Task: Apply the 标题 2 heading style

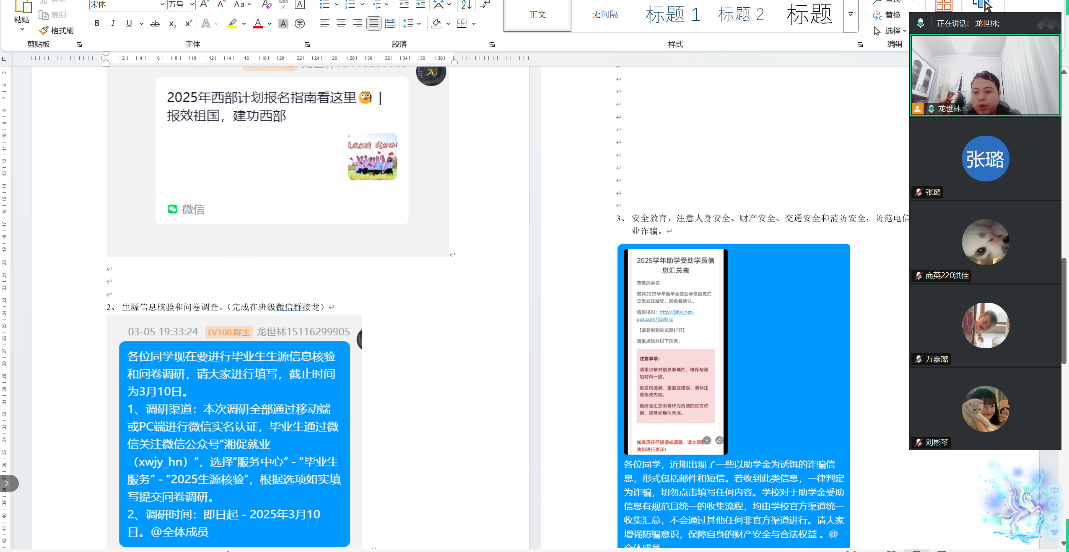Action: pos(741,14)
